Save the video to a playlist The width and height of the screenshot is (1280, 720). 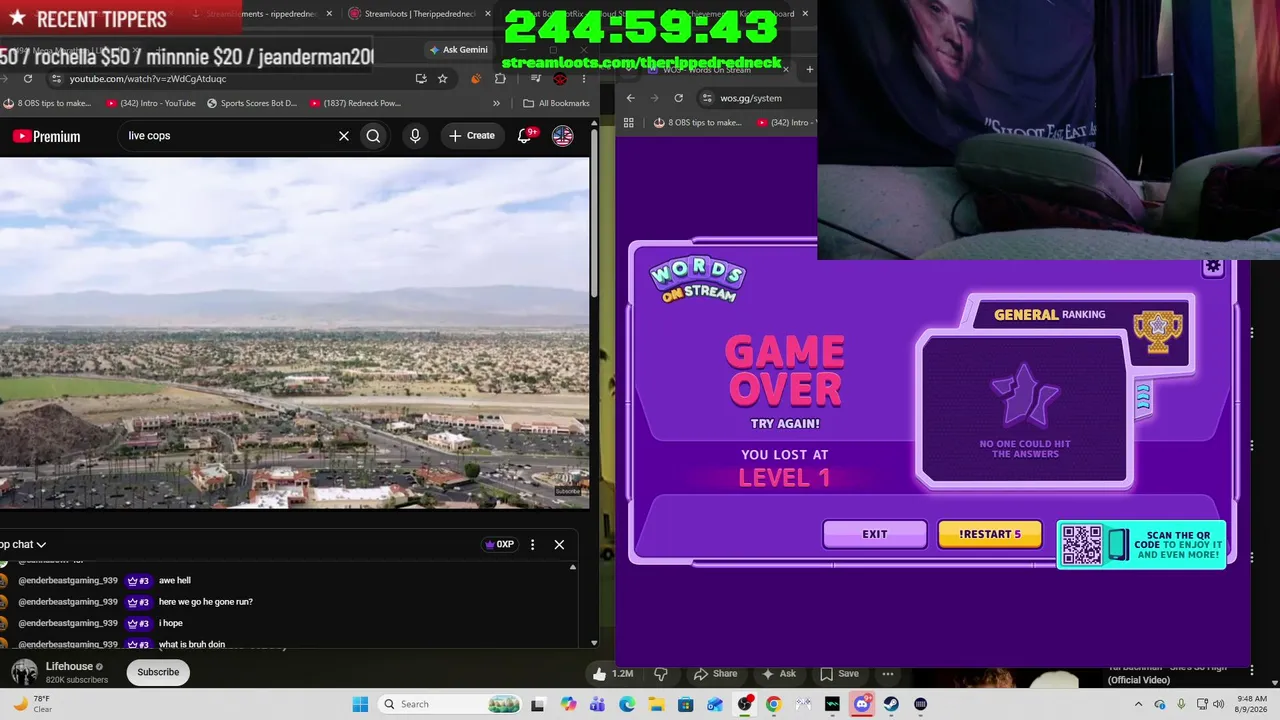point(839,674)
